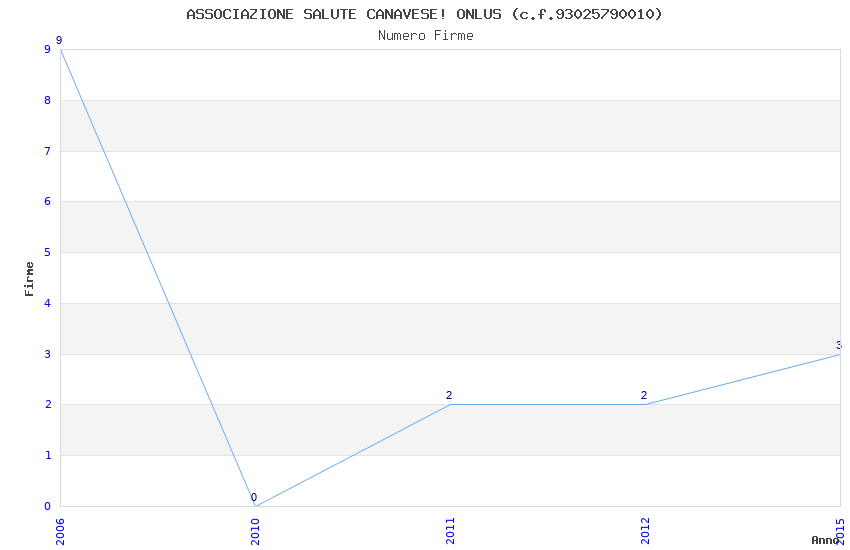
Task: Click the 2011 year label on x-axis
Action: pyautogui.click(x=450, y=532)
